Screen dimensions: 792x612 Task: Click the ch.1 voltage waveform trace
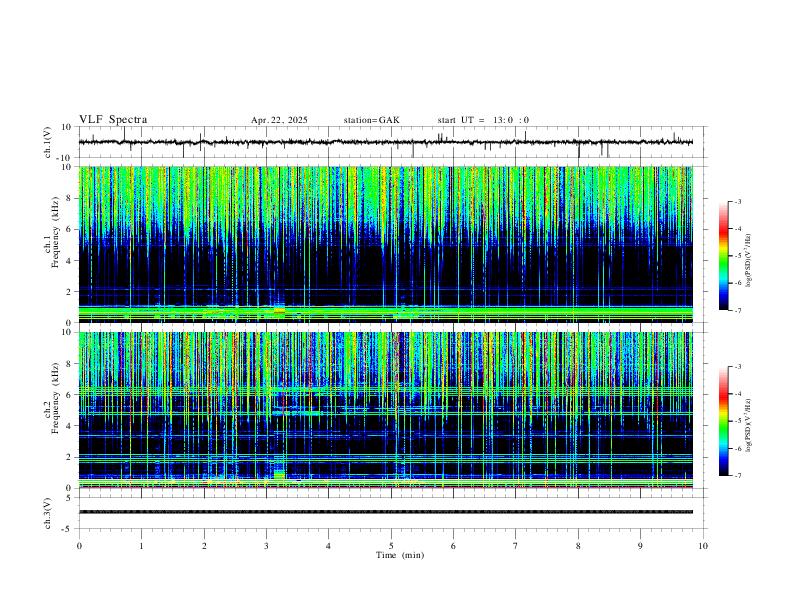tap(386, 142)
